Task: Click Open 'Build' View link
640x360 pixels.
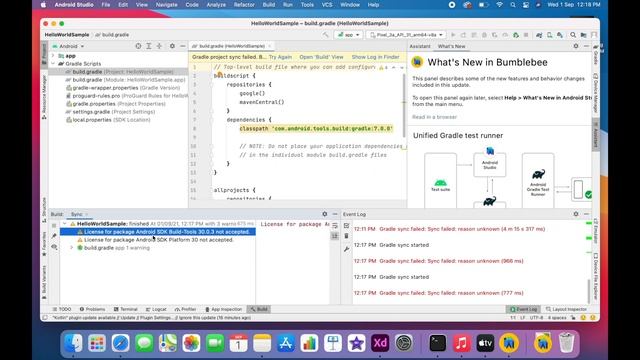Action: pos(321,57)
